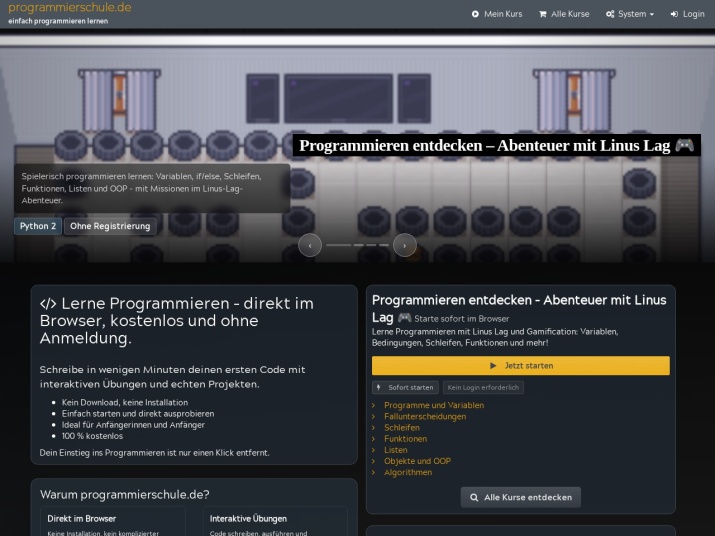Select the first carousel slide indicator

point(338,245)
